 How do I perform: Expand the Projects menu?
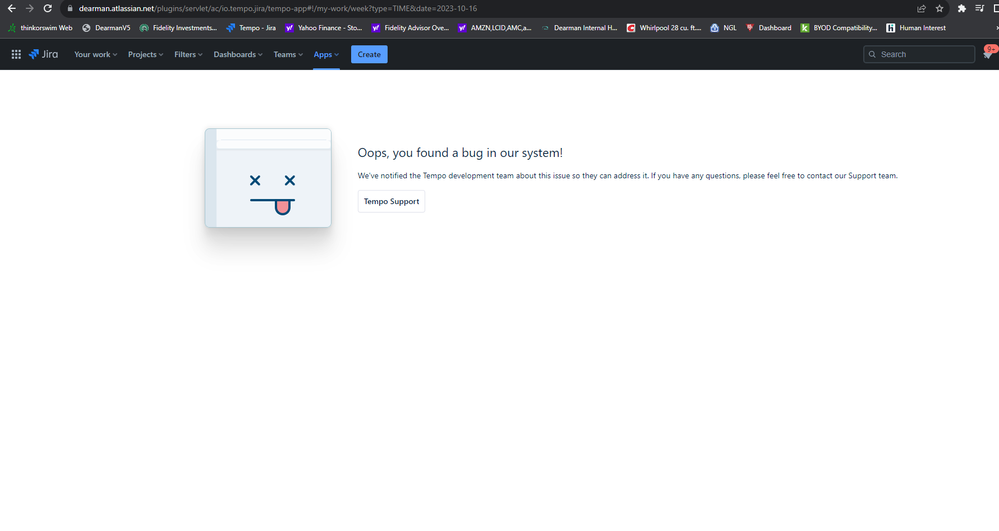click(x=145, y=54)
